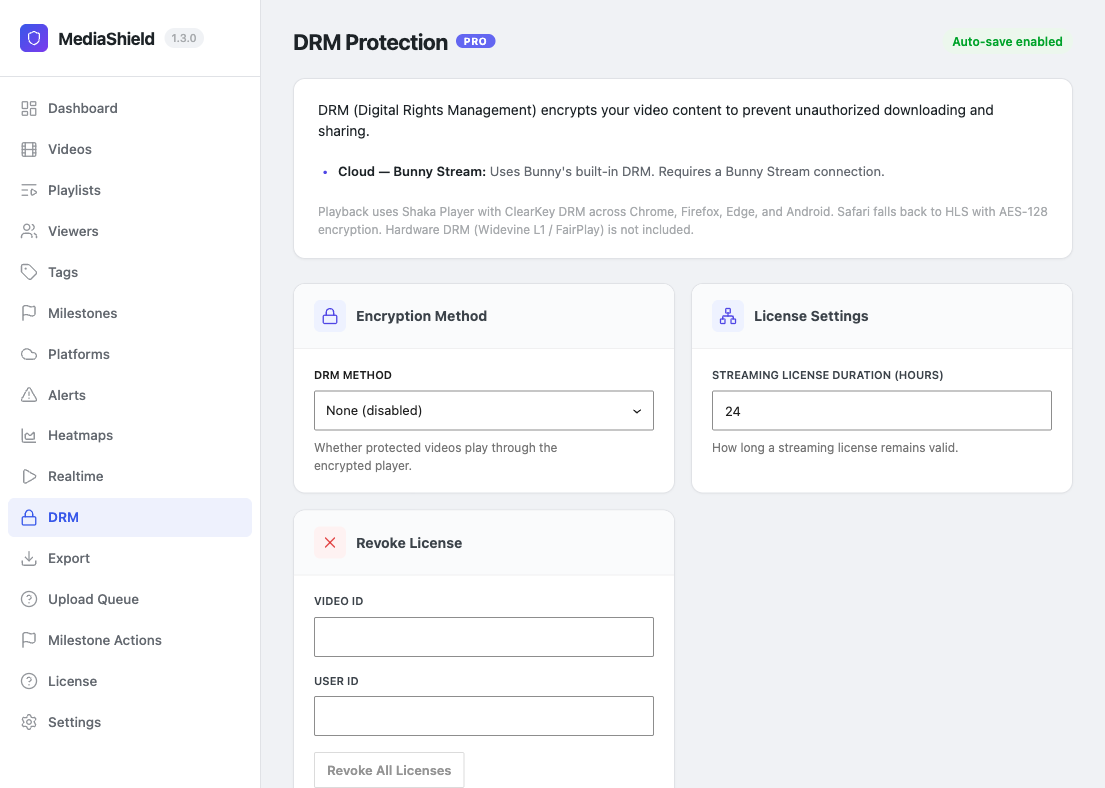Click the Encryption Method card title
Image resolution: width=1105 pixels, height=788 pixels.
click(x=421, y=316)
